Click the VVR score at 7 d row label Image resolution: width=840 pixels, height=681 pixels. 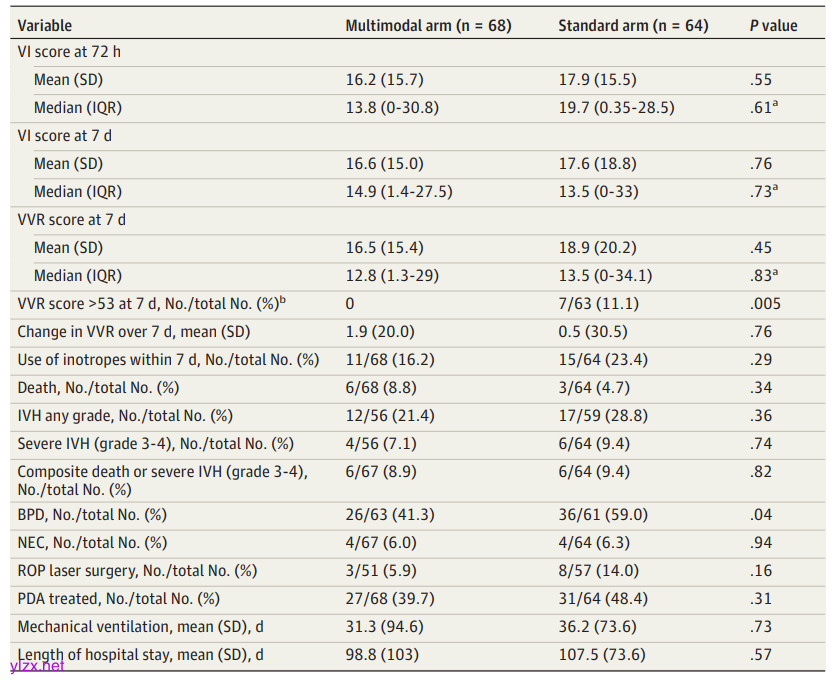tap(71, 219)
